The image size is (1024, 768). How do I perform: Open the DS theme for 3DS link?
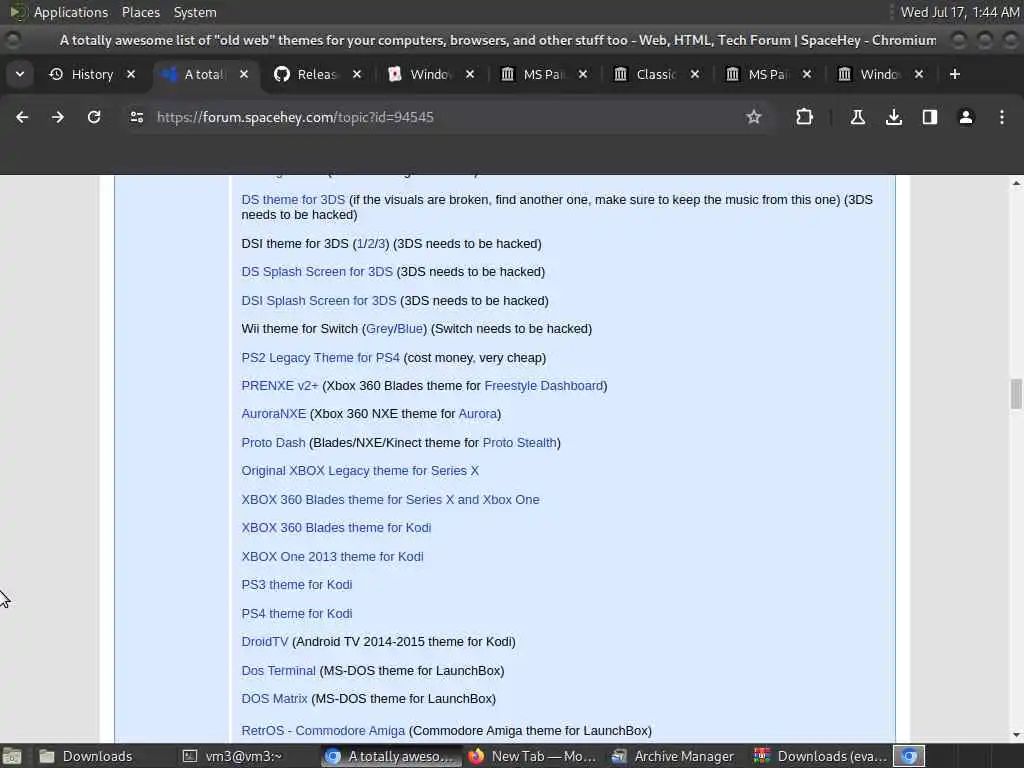(x=293, y=199)
